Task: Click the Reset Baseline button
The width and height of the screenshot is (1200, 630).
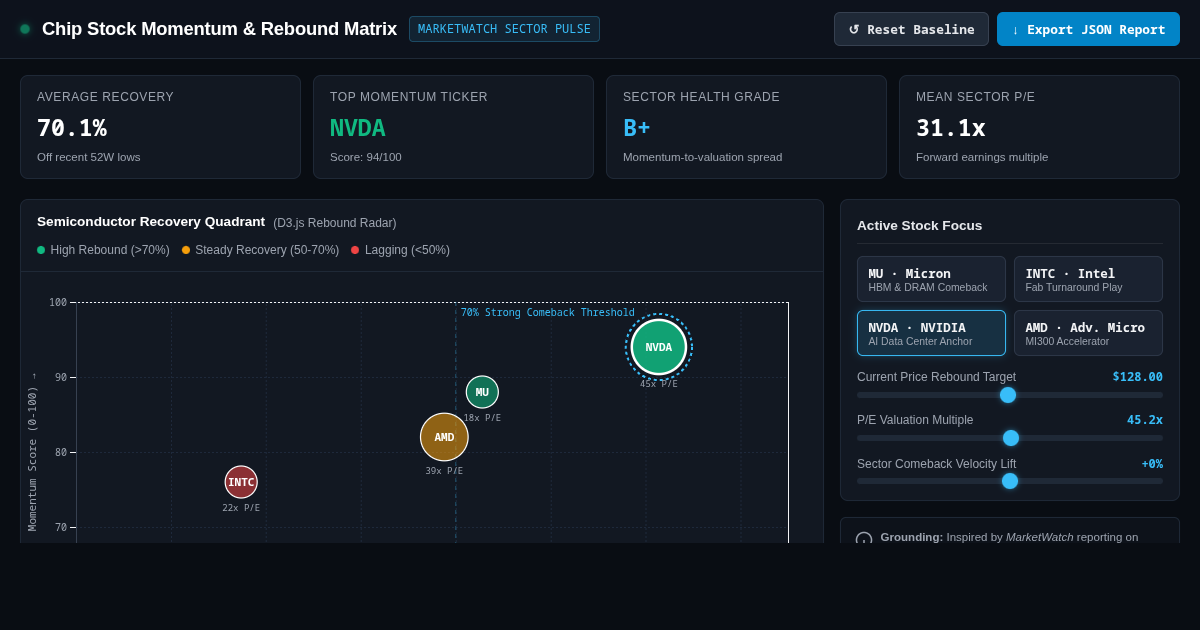Action: (x=911, y=29)
